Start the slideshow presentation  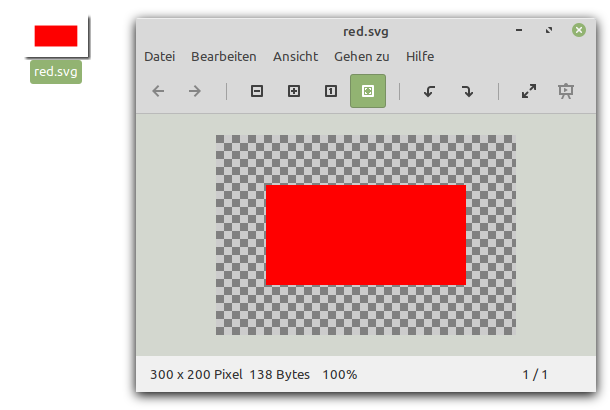[x=566, y=91]
